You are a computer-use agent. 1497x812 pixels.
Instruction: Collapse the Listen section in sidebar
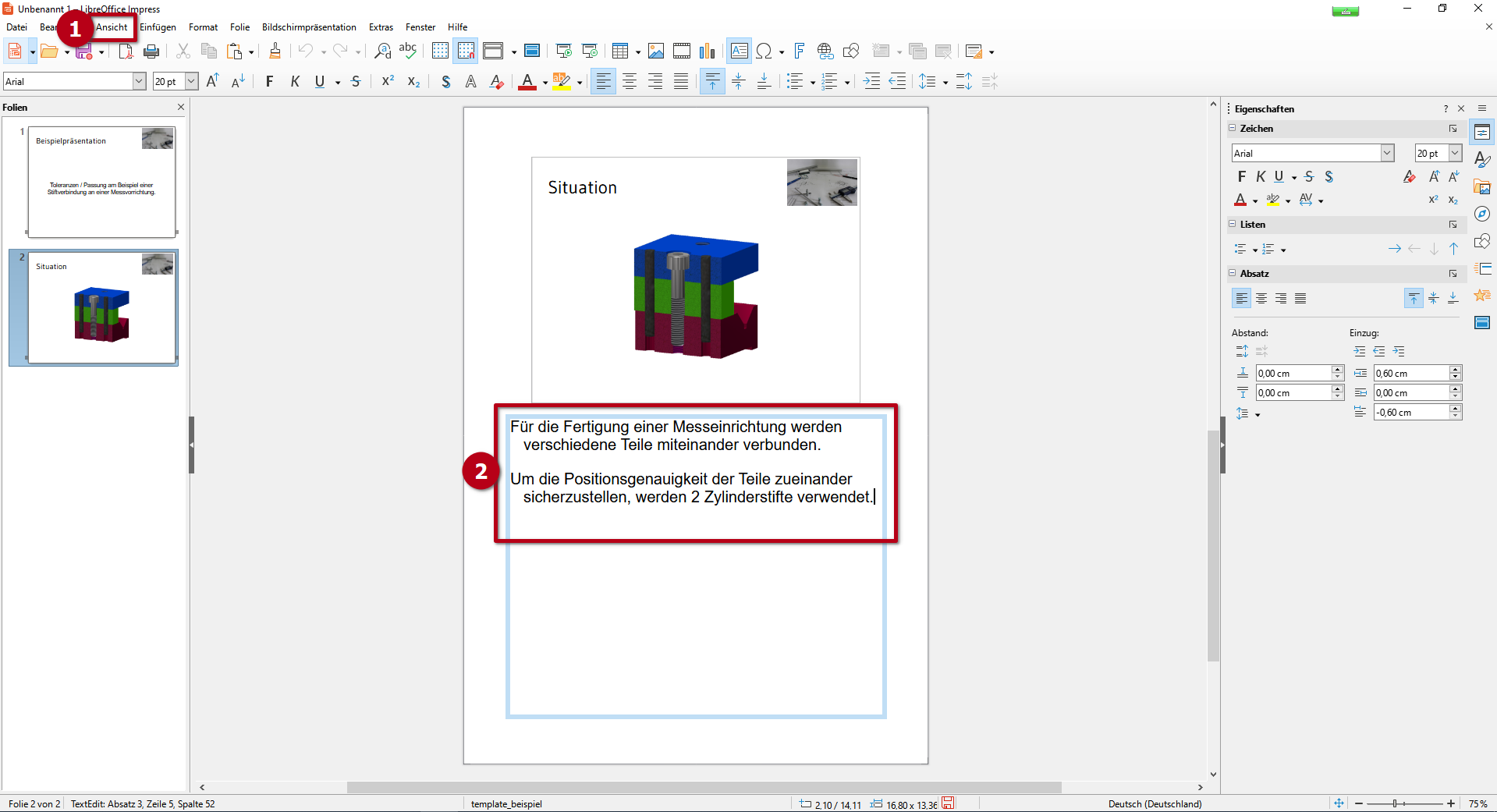tap(1233, 225)
